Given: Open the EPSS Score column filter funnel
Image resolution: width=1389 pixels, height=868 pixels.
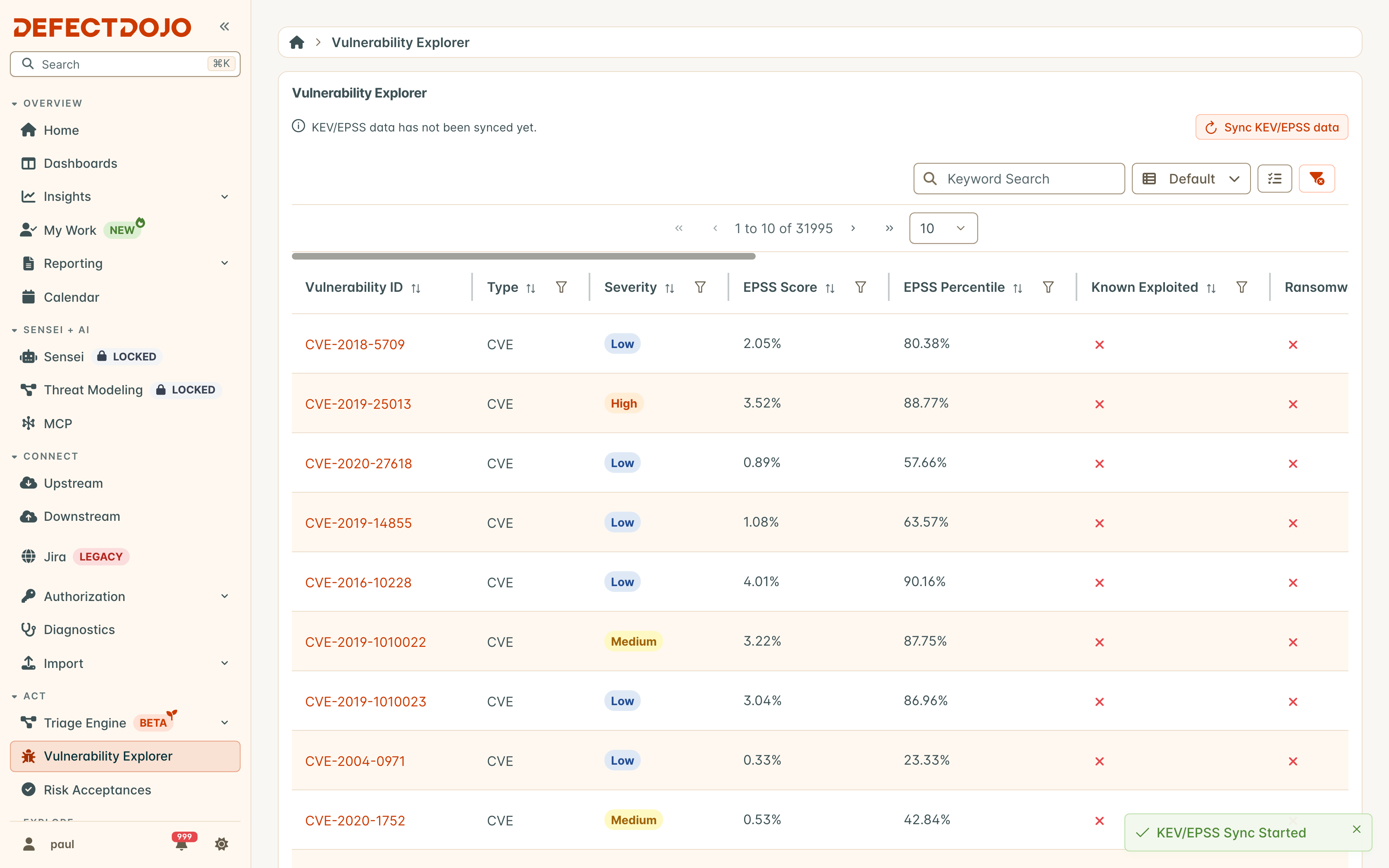Looking at the screenshot, I should coord(860,287).
